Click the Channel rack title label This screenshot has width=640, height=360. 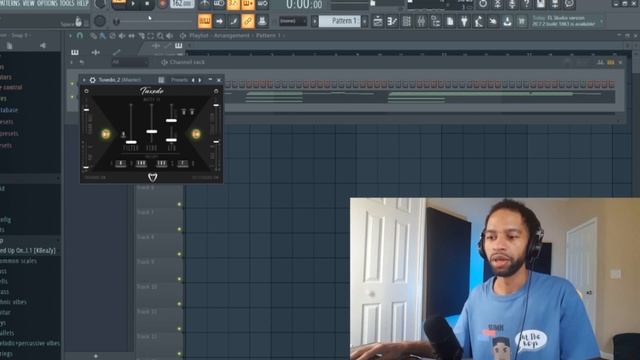[187, 62]
